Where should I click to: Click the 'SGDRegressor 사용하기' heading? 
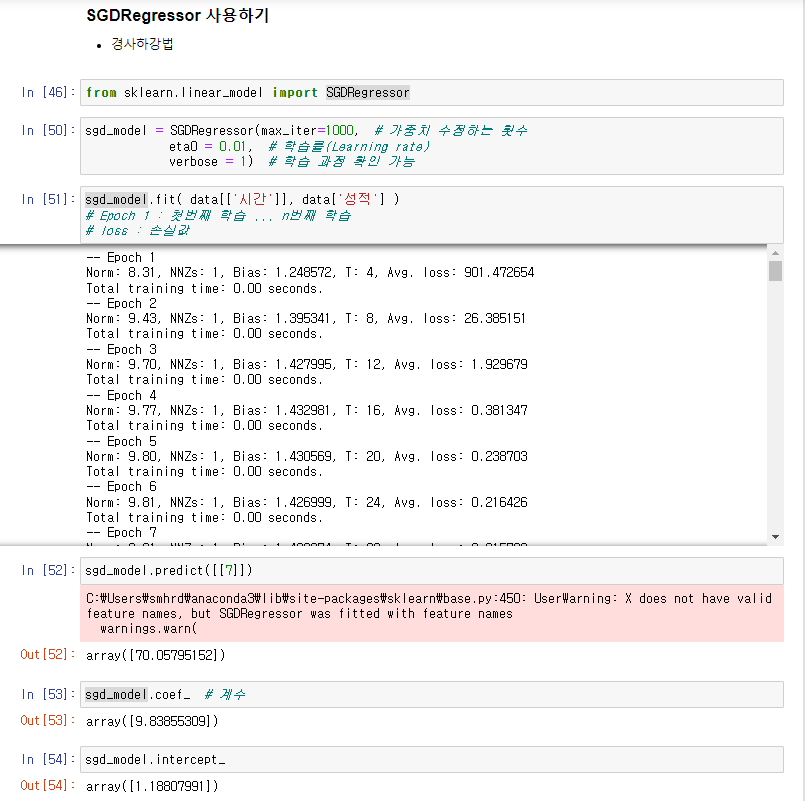(178, 15)
